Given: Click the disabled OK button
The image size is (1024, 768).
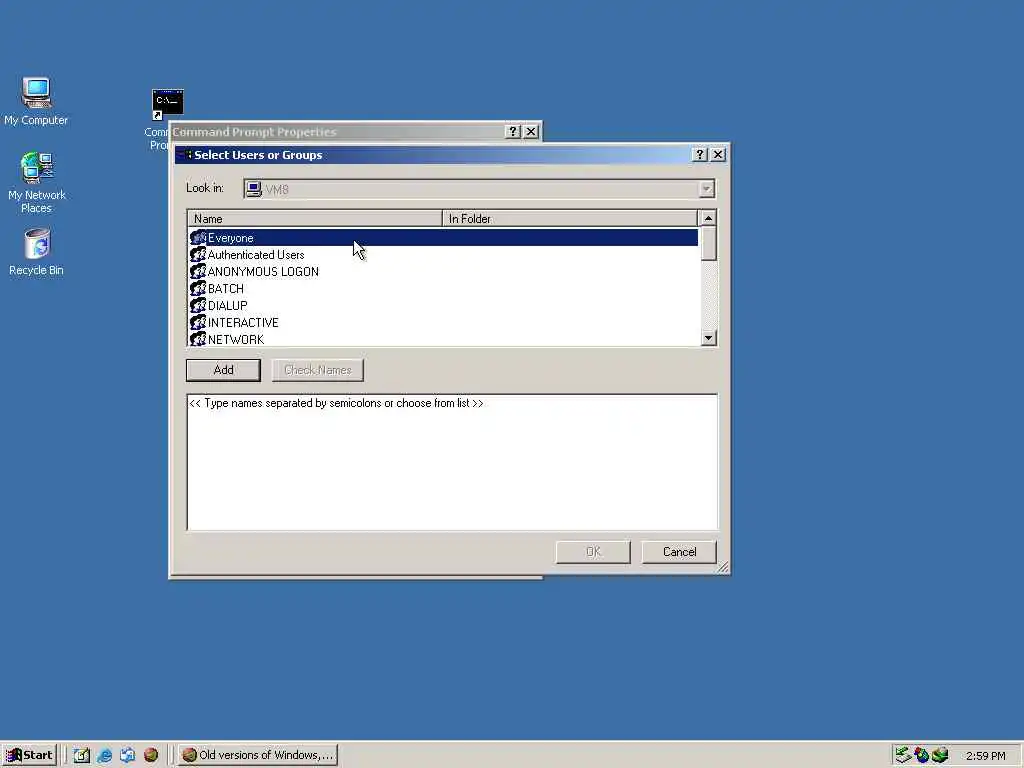Looking at the screenshot, I should point(593,552).
